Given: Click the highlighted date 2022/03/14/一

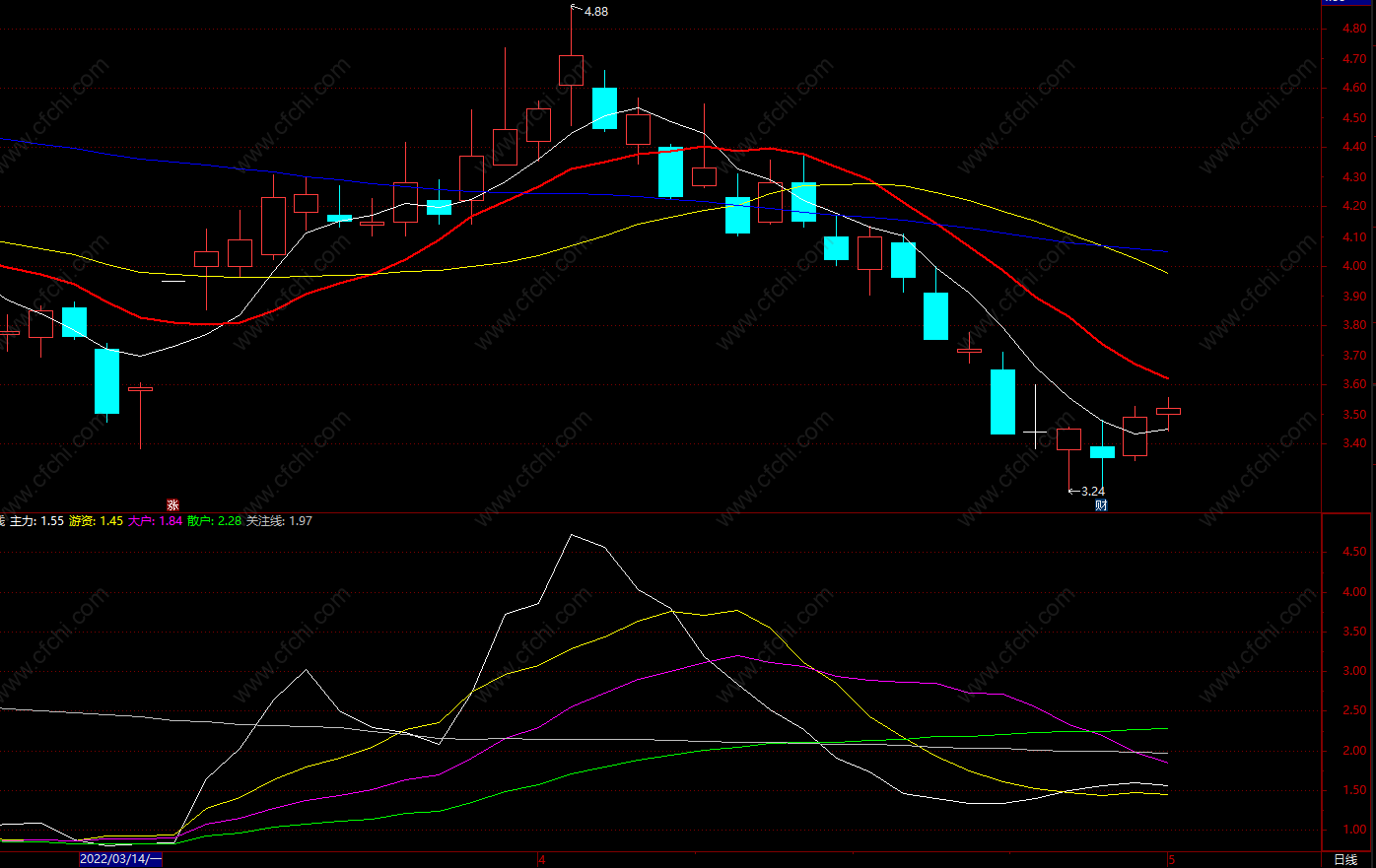Looking at the screenshot, I should 120,859.
